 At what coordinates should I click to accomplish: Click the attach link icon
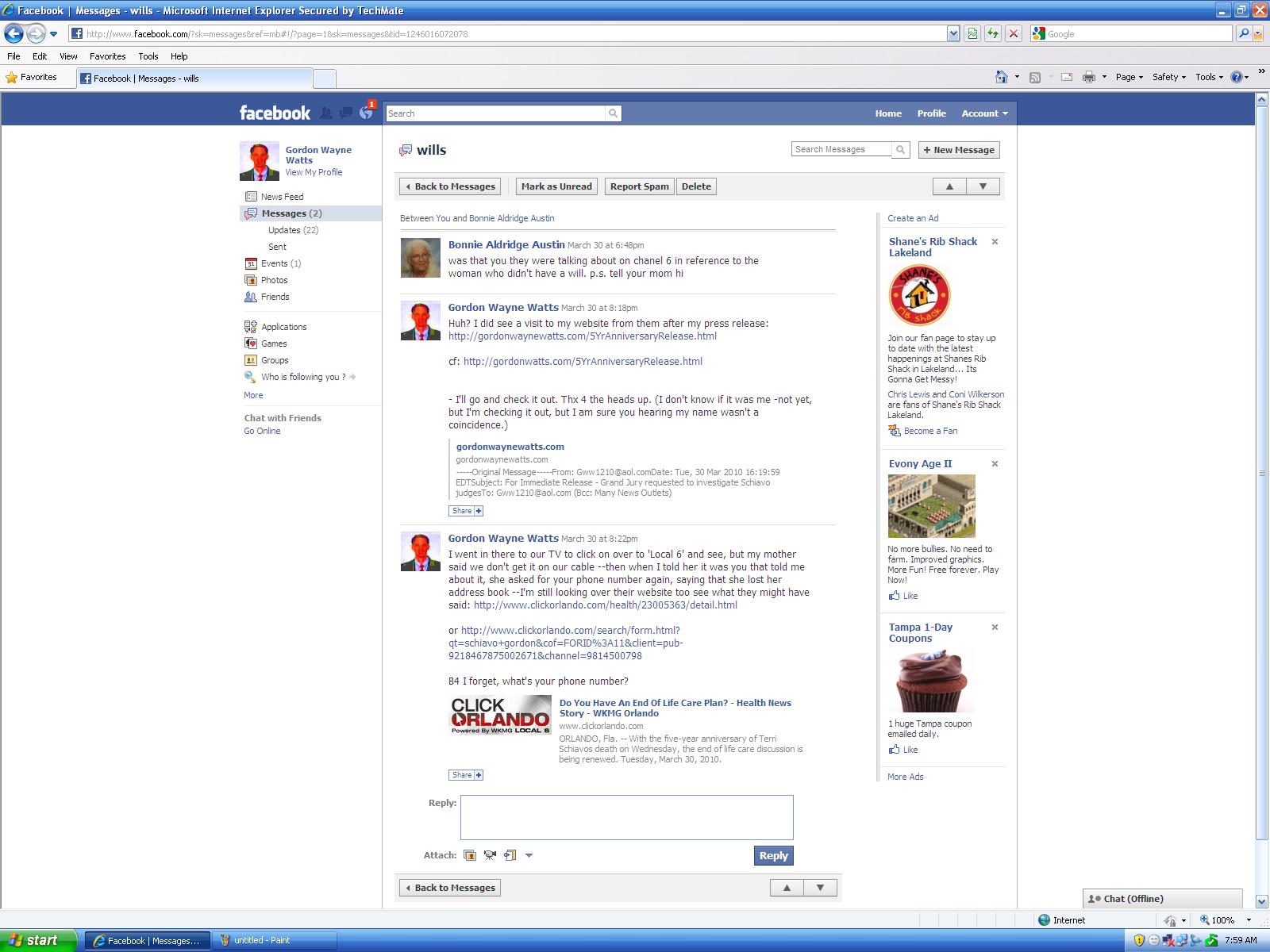point(510,855)
